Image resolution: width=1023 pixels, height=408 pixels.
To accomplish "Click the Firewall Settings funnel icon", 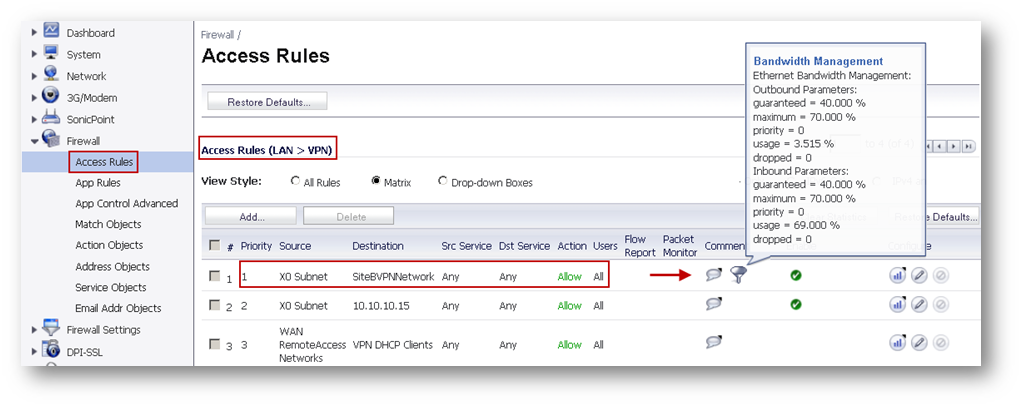I will 51,328.
